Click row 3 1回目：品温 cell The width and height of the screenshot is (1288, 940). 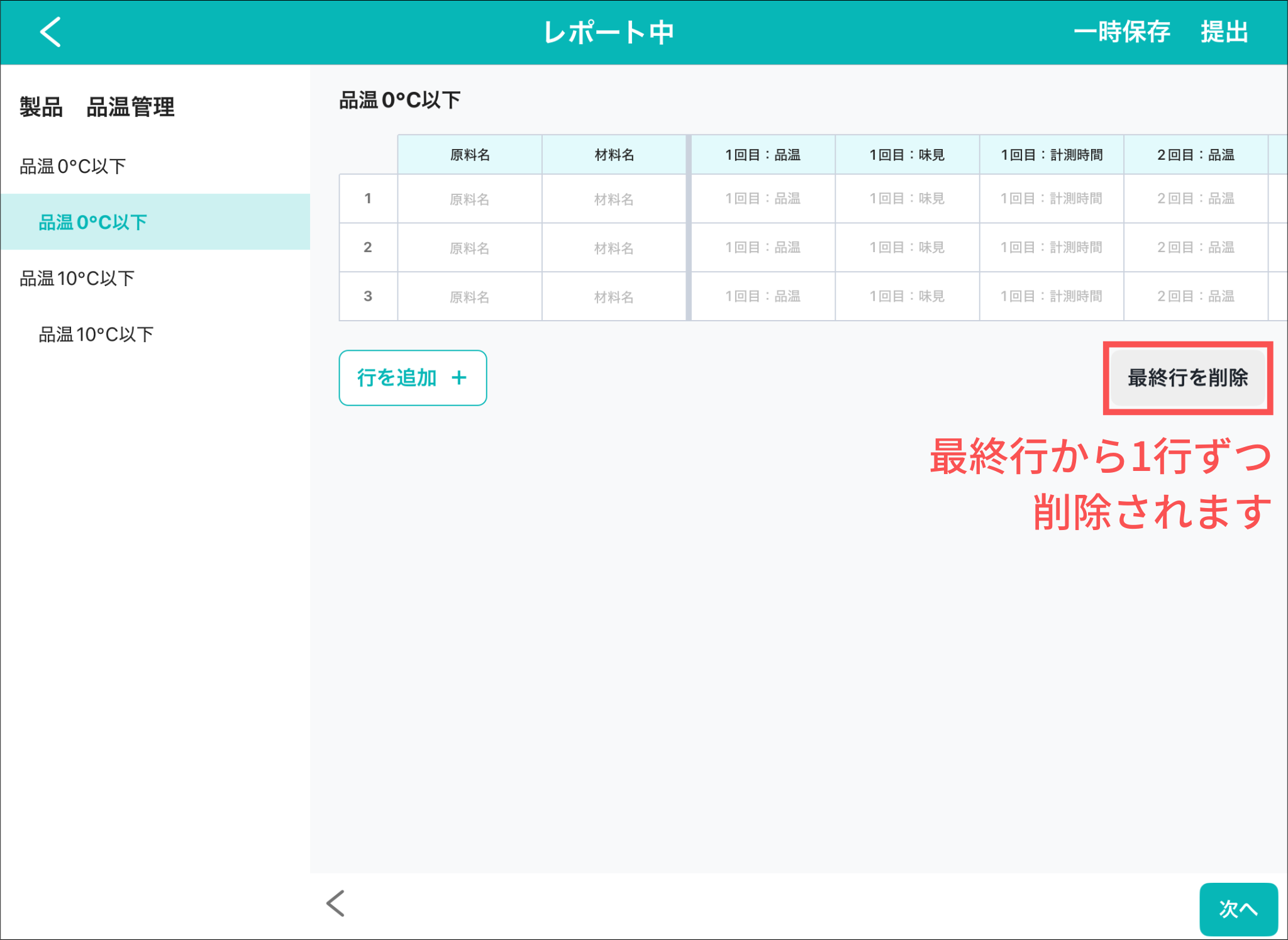762,296
